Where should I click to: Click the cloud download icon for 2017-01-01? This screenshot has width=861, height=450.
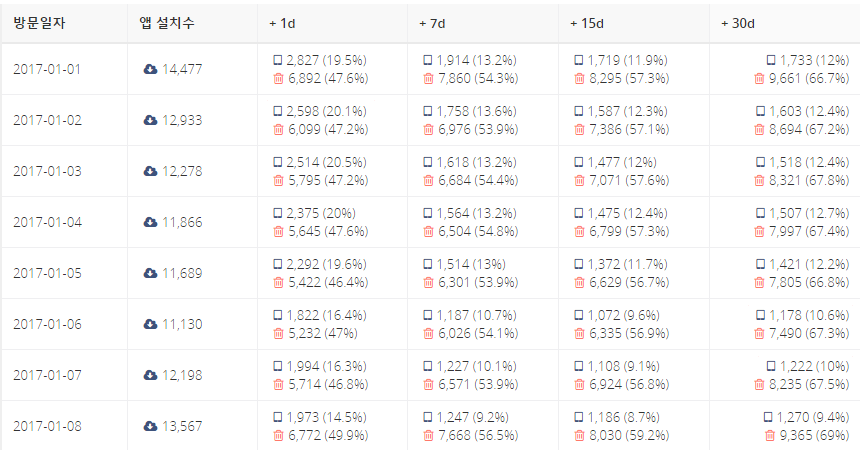pyautogui.click(x=150, y=69)
